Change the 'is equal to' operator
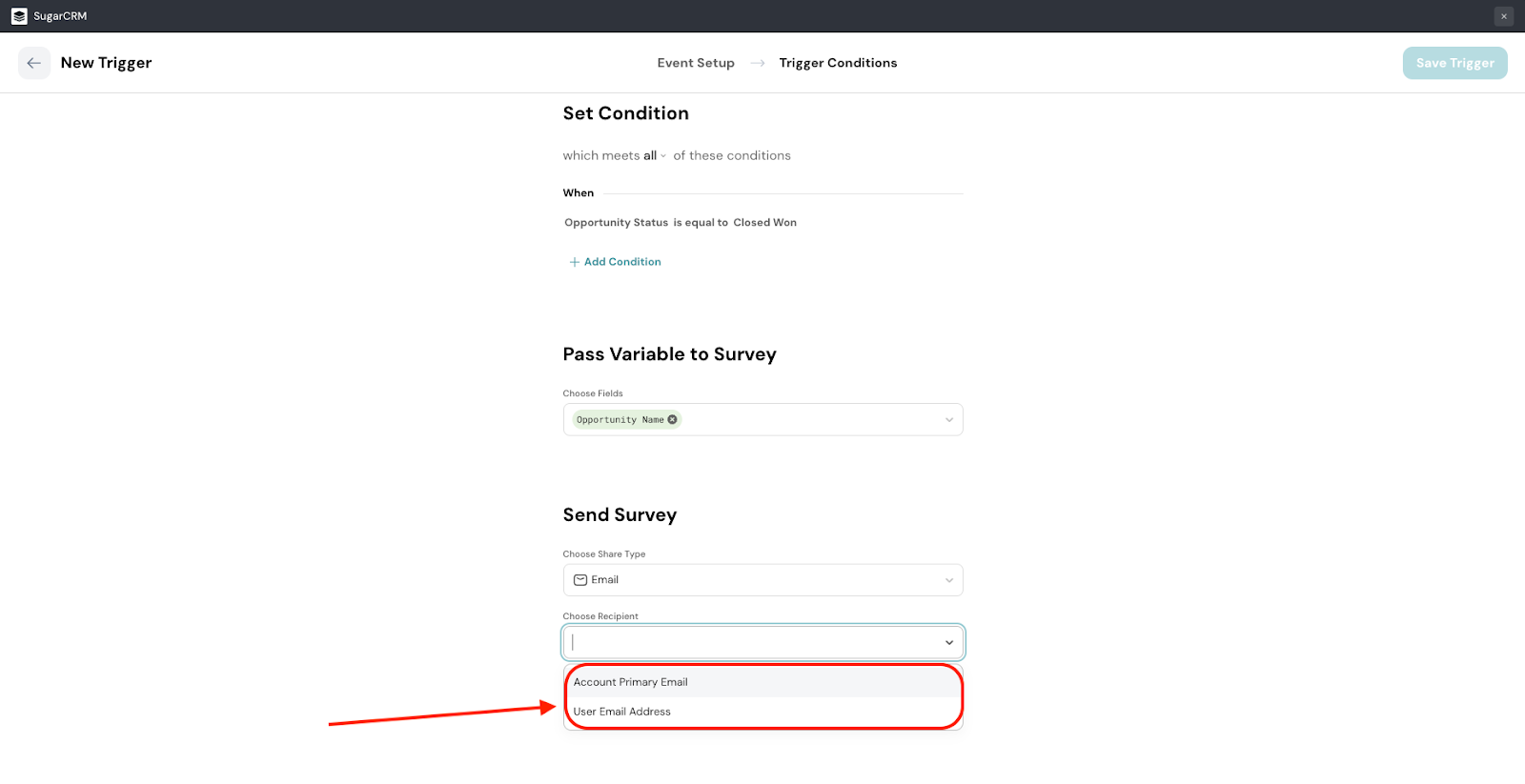 click(x=701, y=223)
